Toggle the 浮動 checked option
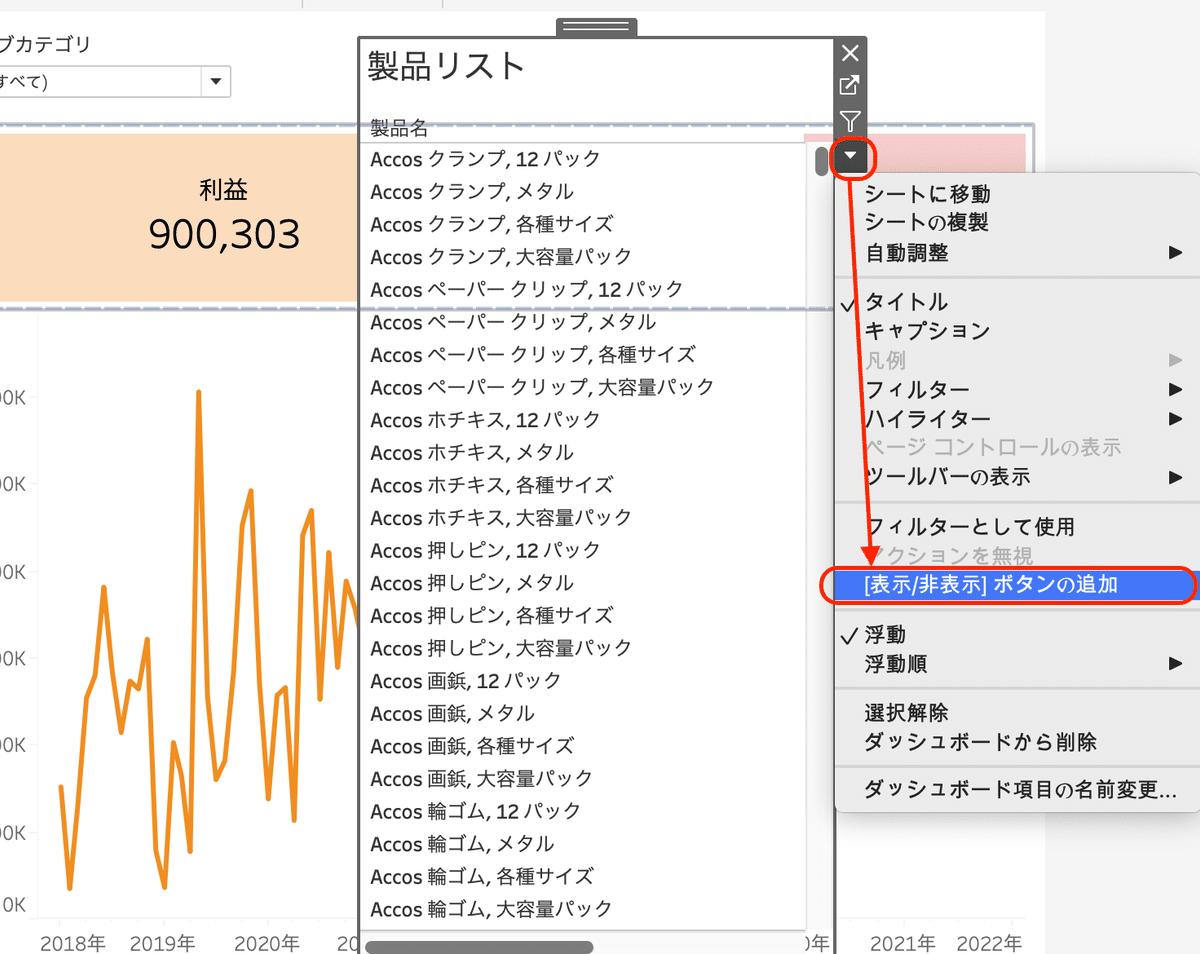This screenshot has width=1200, height=954. coord(1017,634)
